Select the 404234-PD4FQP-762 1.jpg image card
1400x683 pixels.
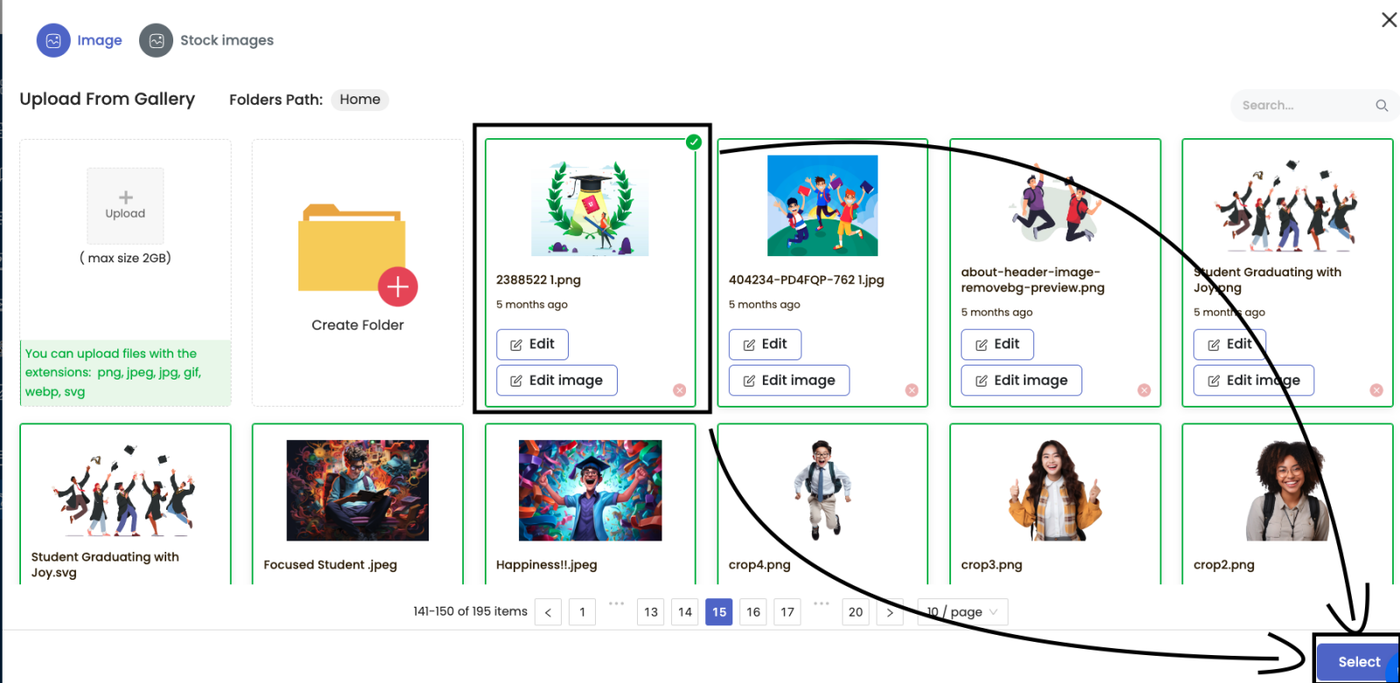(x=822, y=273)
